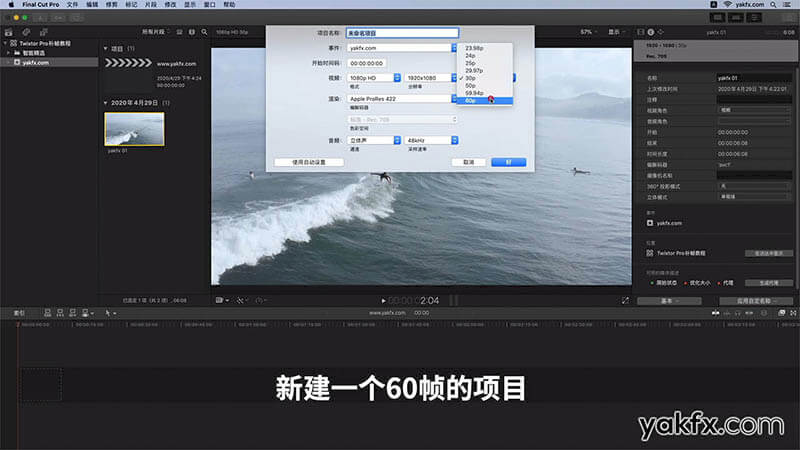Open the 1920x1080 resolution dropdown
This screenshot has height=450, width=800.
(431, 78)
